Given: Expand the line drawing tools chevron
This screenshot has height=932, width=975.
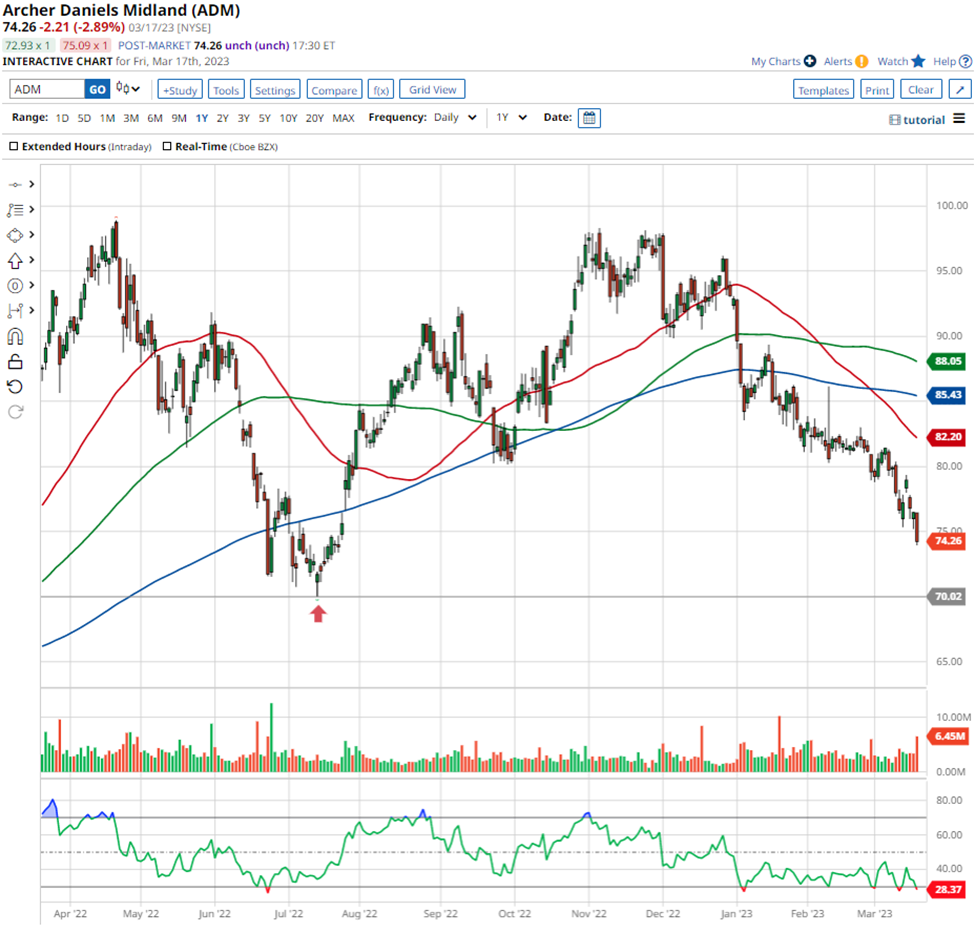Looking at the screenshot, I should [32, 184].
